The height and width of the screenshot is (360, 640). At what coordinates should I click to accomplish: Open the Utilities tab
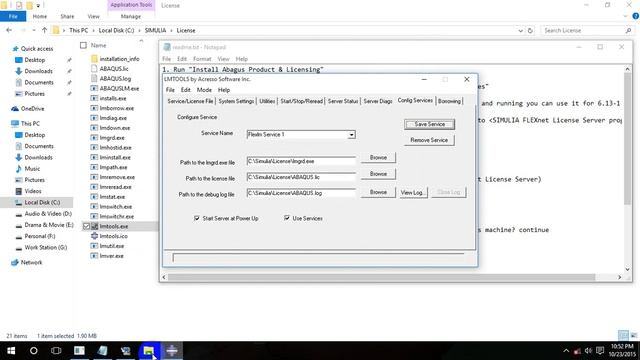267,101
